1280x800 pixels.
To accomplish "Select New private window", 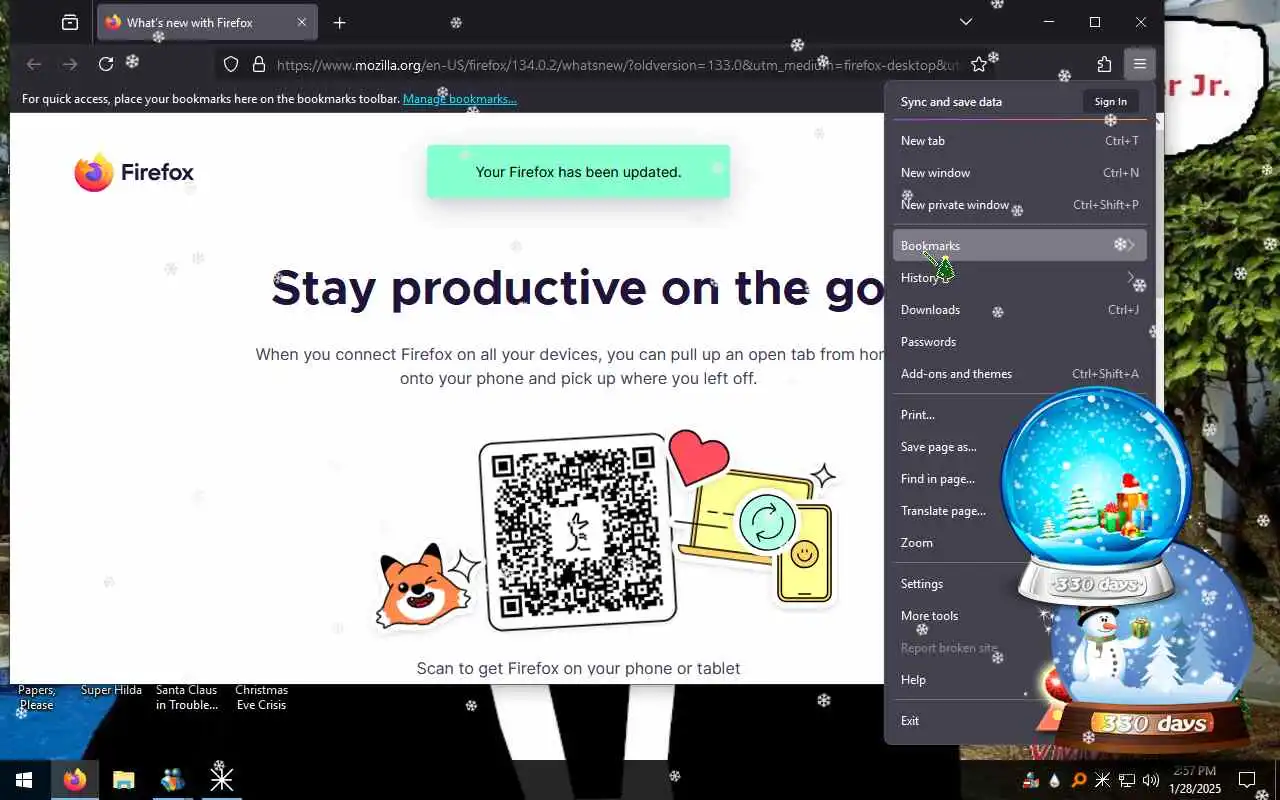I will click(1019, 205).
